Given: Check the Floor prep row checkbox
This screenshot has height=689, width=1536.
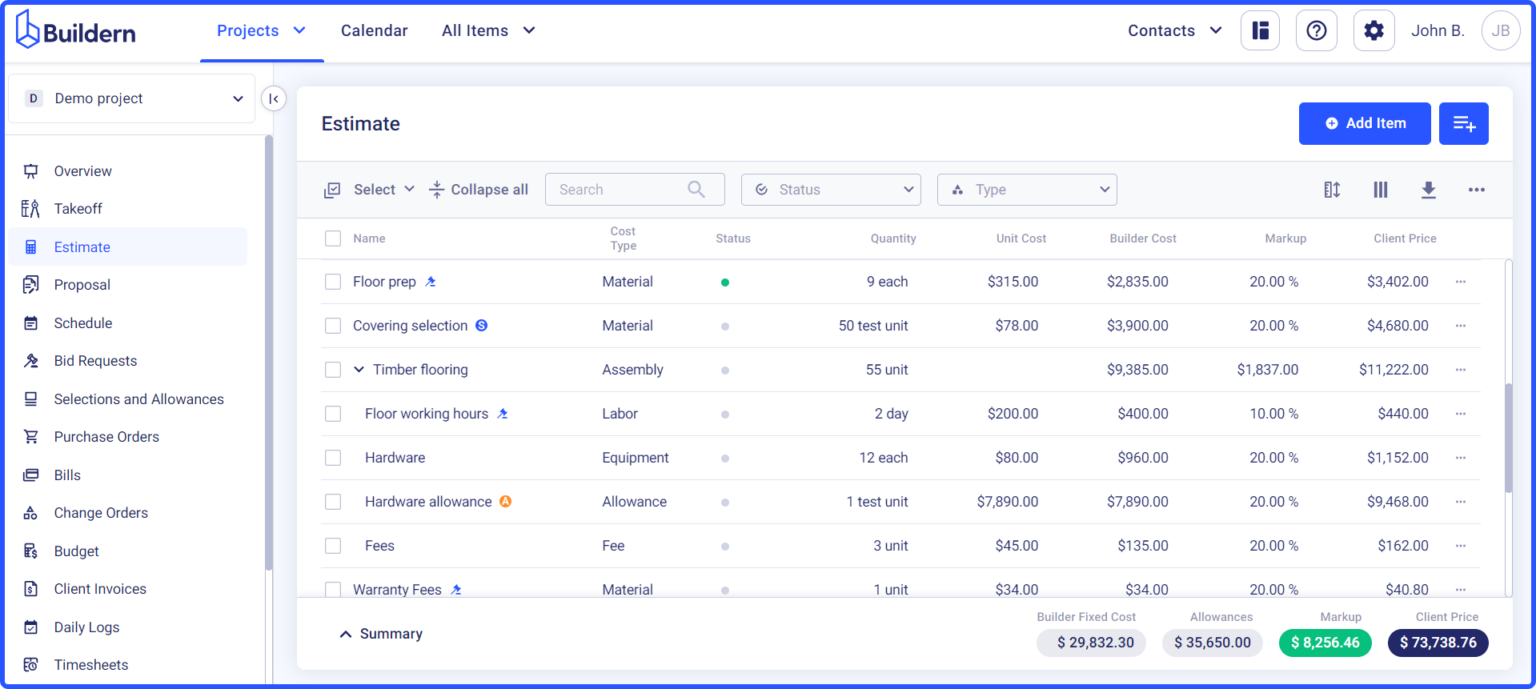Looking at the screenshot, I should click(333, 282).
